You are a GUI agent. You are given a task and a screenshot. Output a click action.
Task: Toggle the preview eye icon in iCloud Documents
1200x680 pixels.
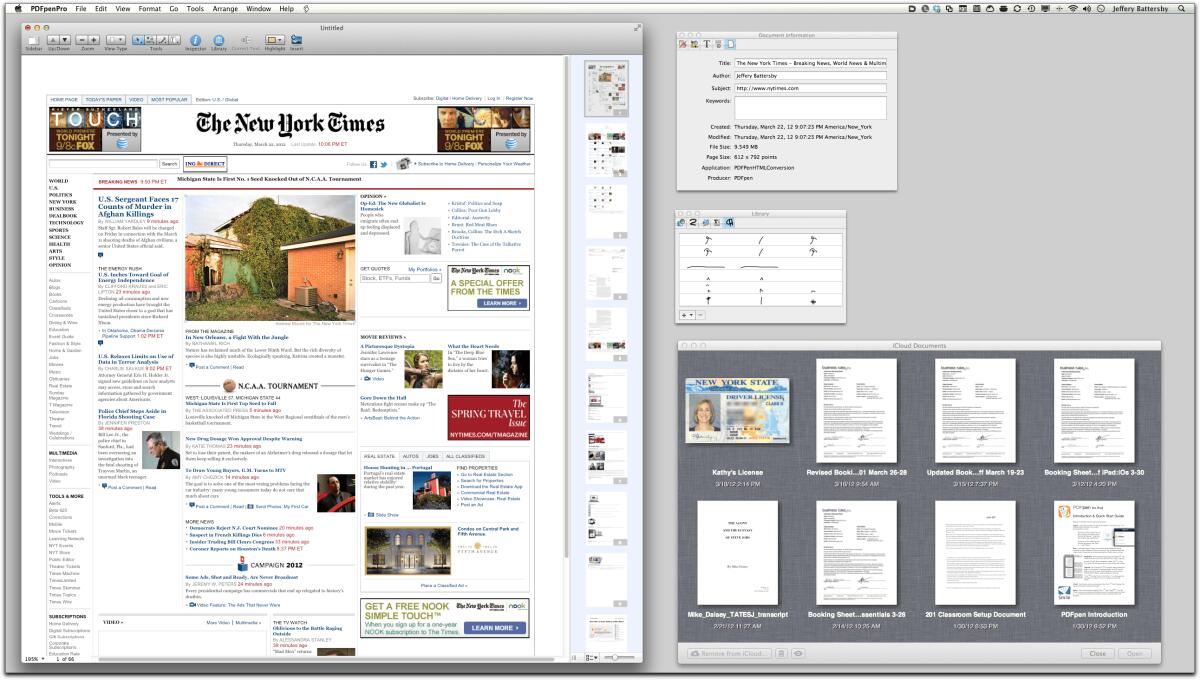798,653
